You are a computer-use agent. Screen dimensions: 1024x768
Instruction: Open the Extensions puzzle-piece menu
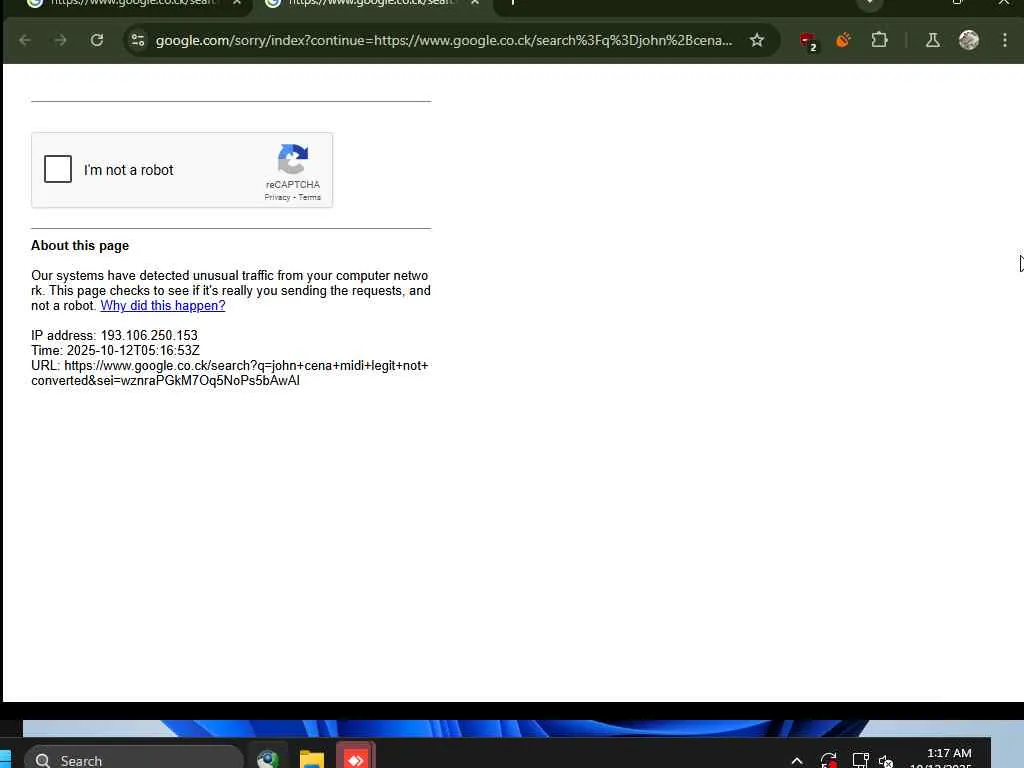pos(879,40)
